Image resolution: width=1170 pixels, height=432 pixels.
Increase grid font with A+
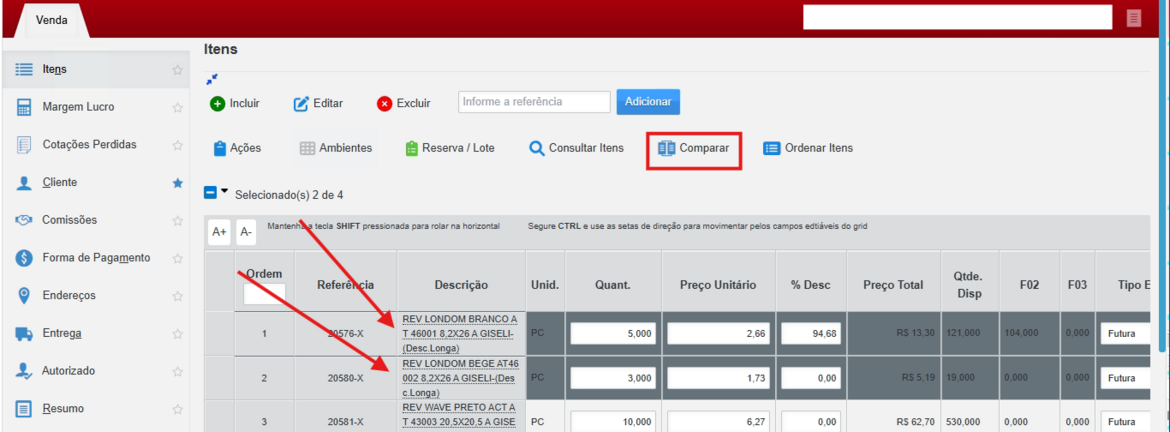point(219,232)
